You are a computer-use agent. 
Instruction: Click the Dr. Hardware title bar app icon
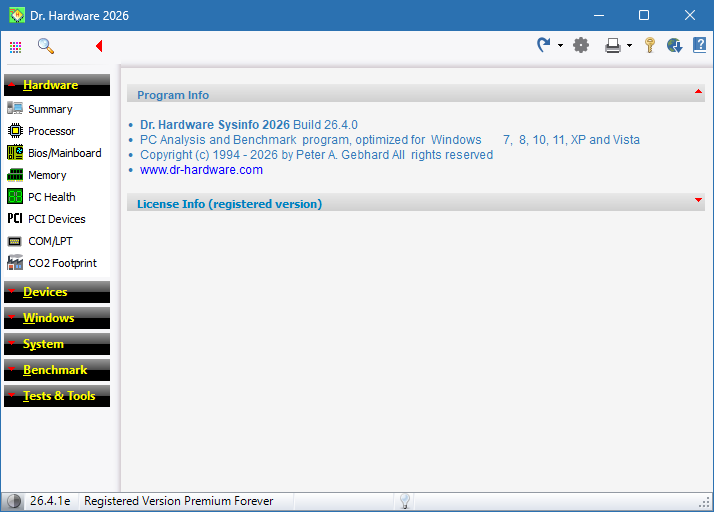point(17,15)
